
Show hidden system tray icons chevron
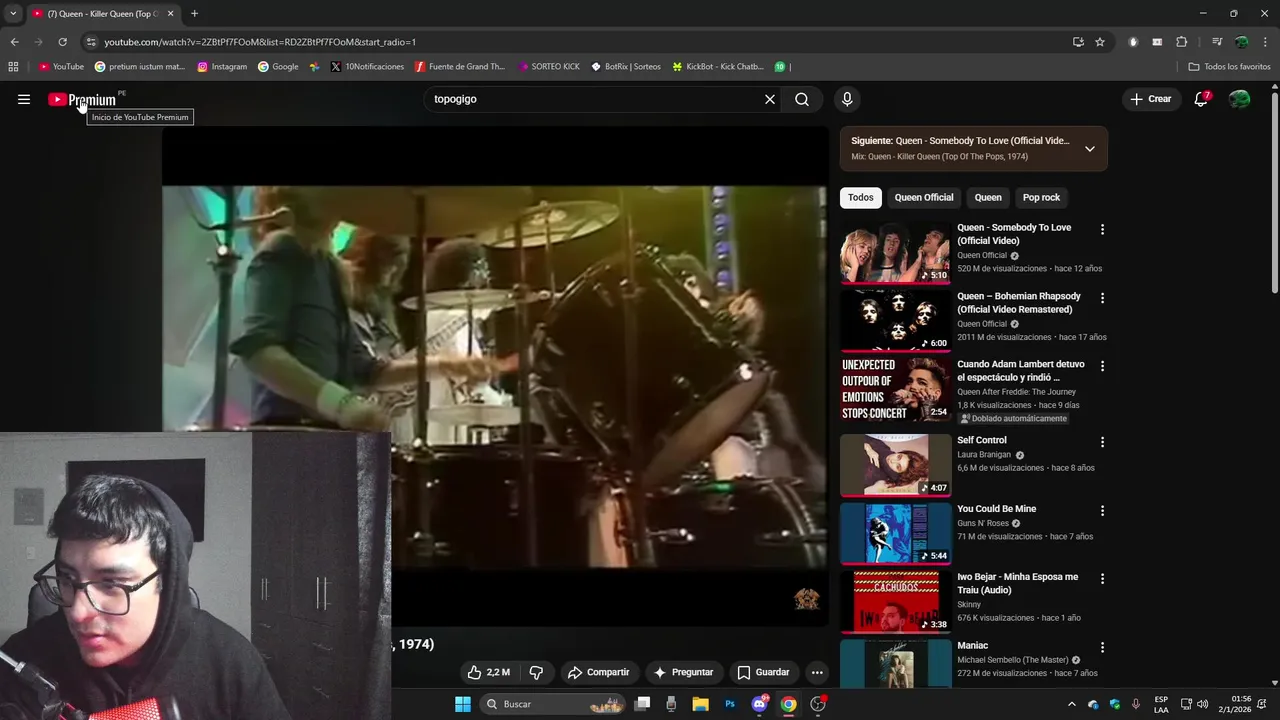(x=1072, y=704)
